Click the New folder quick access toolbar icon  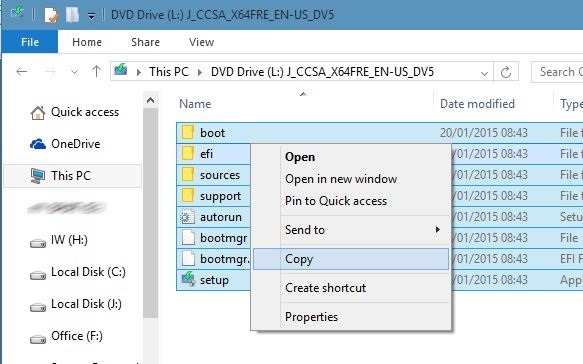click(x=72, y=15)
